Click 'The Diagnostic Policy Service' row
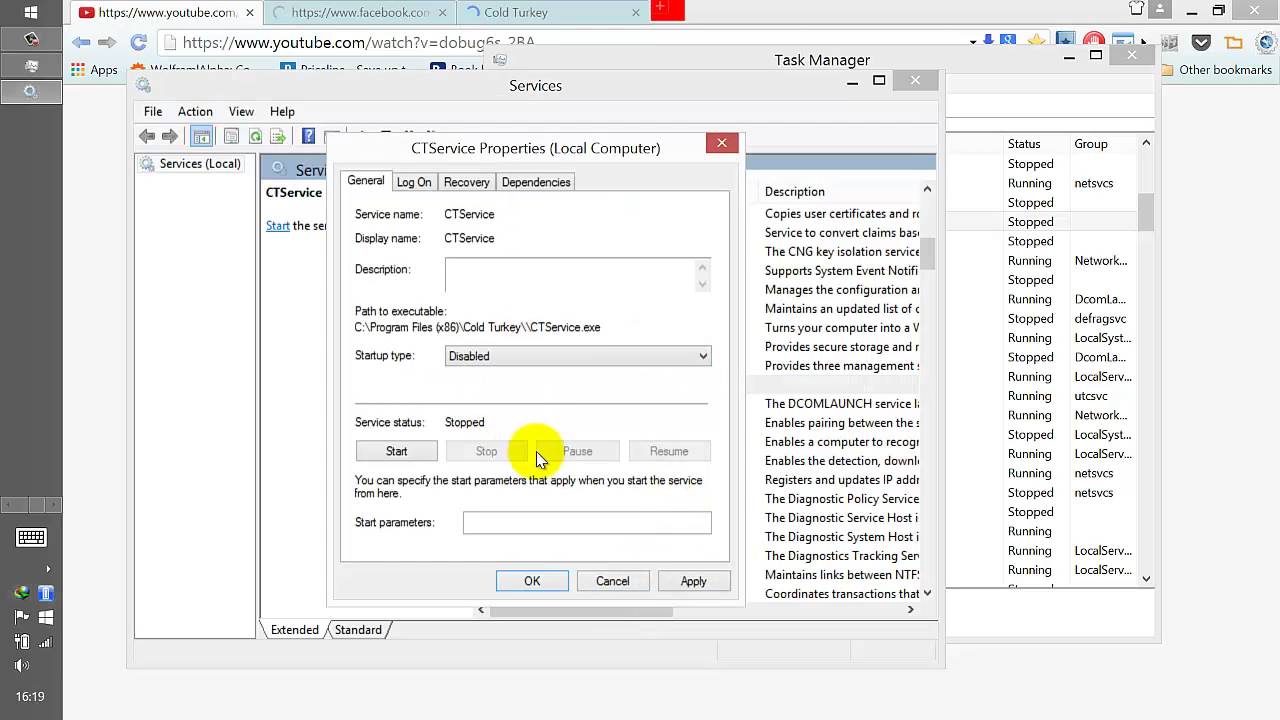This screenshot has height=720, width=1280. 842,499
